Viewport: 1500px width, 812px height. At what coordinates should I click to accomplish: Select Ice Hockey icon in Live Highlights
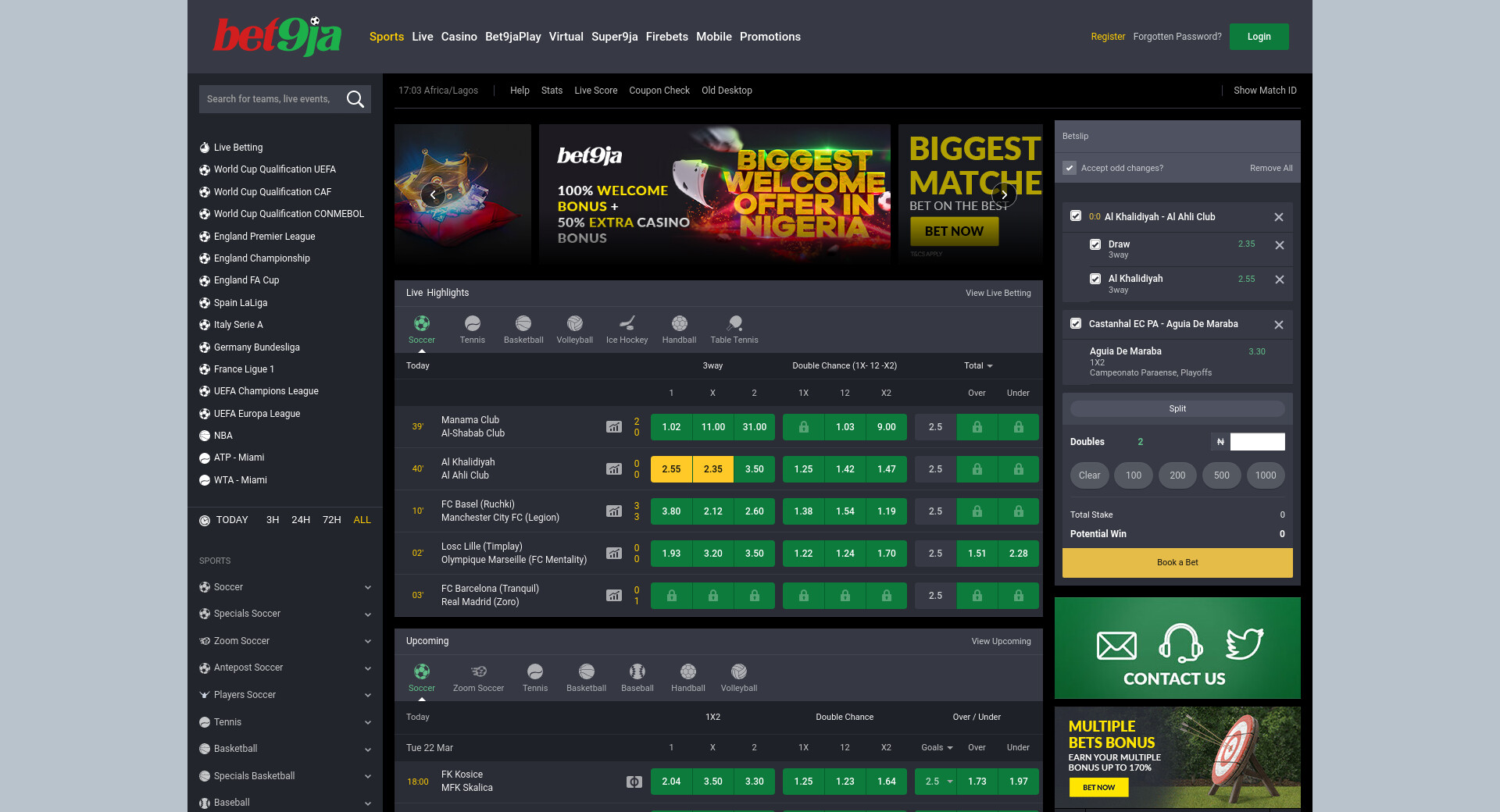point(627,324)
